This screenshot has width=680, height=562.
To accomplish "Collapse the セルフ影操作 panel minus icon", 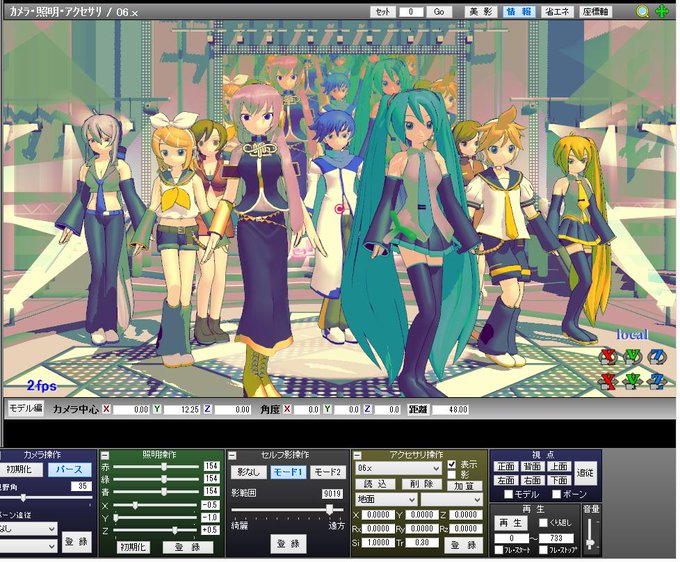I will click(232, 456).
